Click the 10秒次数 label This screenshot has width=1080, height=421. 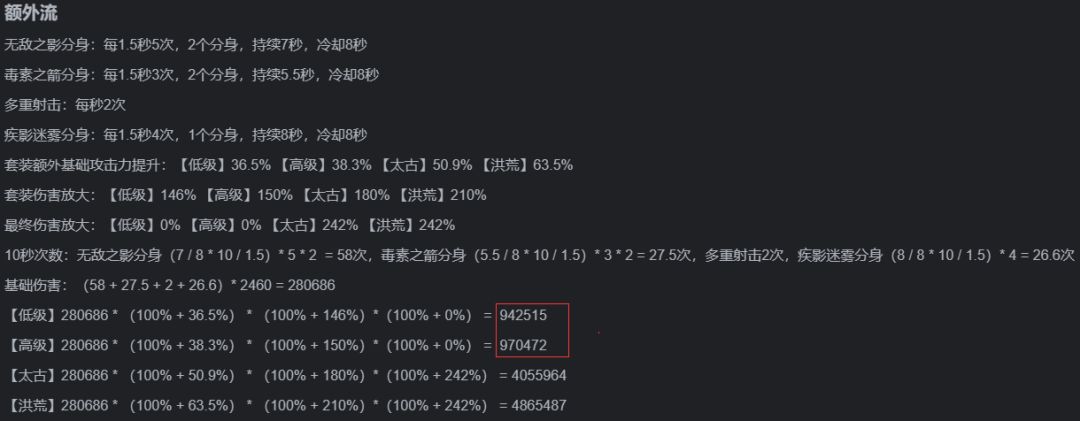36,255
